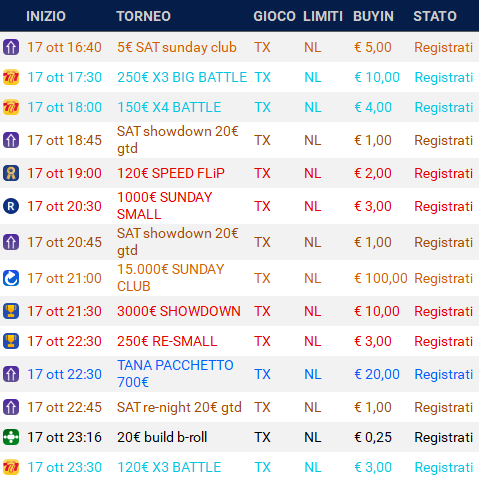Click Registrati for 120€ SPEED FLiP
The image size is (479, 481).
click(444, 173)
